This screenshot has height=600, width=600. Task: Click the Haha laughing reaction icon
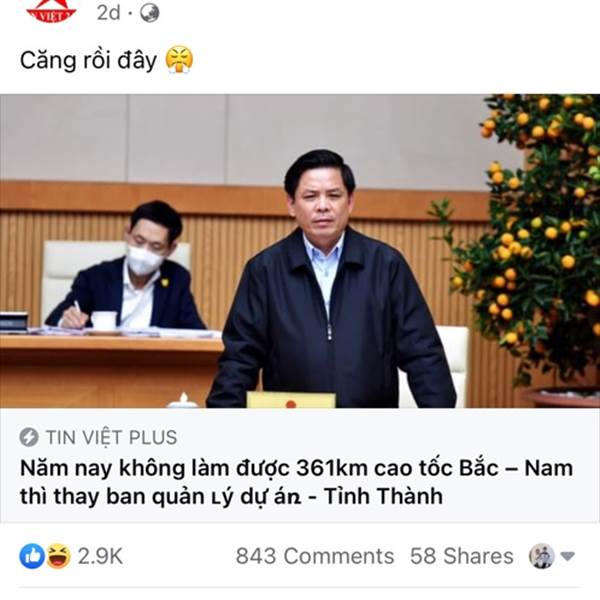click(x=59, y=556)
